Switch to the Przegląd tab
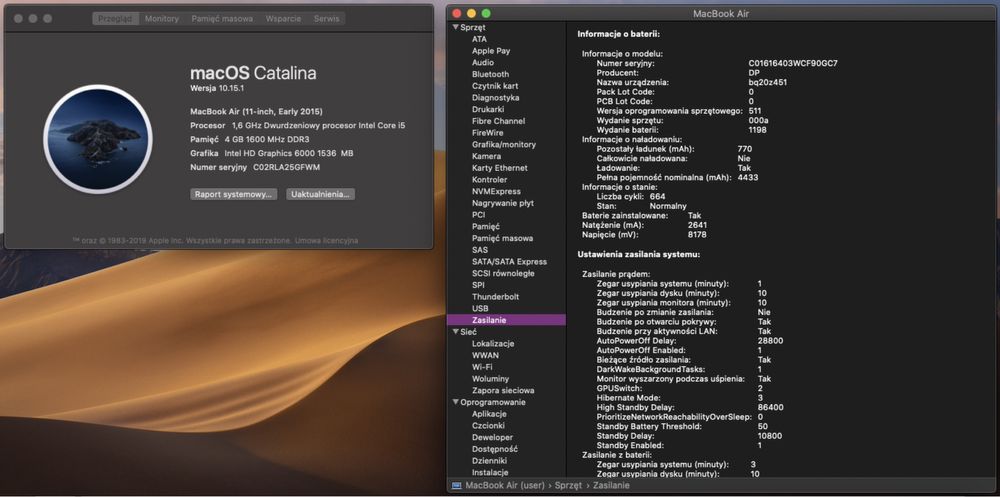The width and height of the screenshot is (1000, 497). tap(115, 19)
